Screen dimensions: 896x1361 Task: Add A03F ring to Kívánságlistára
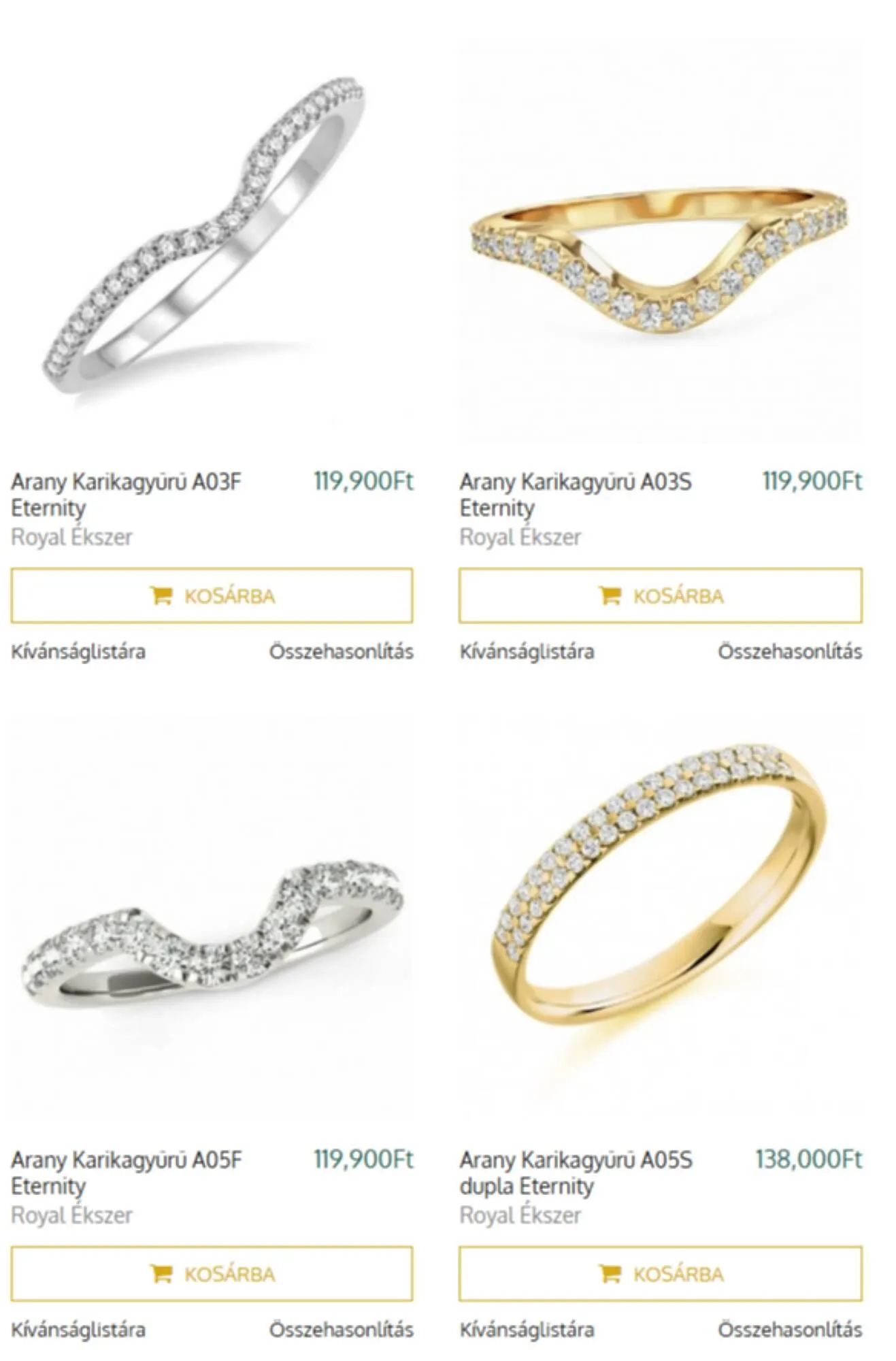pyautogui.click(x=78, y=652)
